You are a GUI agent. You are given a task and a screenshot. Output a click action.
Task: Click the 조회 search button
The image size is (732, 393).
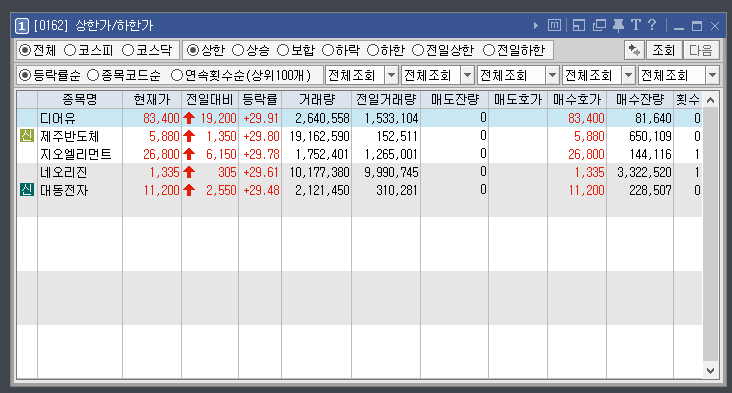(663, 50)
